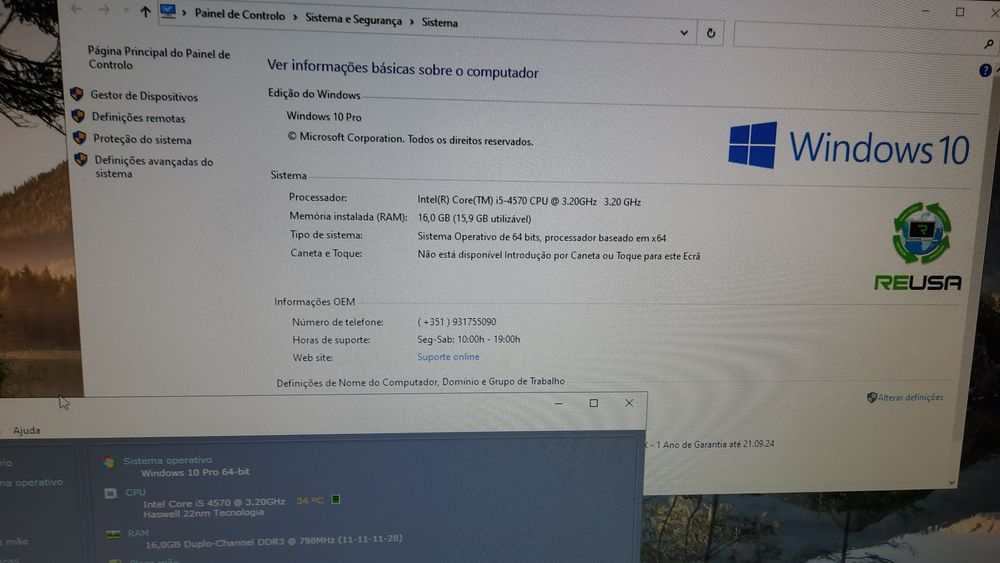Select support hours 'Seg-Sab: 10:00h - 19:00h'
Viewport: 1000px width, 563px height.
469,339
